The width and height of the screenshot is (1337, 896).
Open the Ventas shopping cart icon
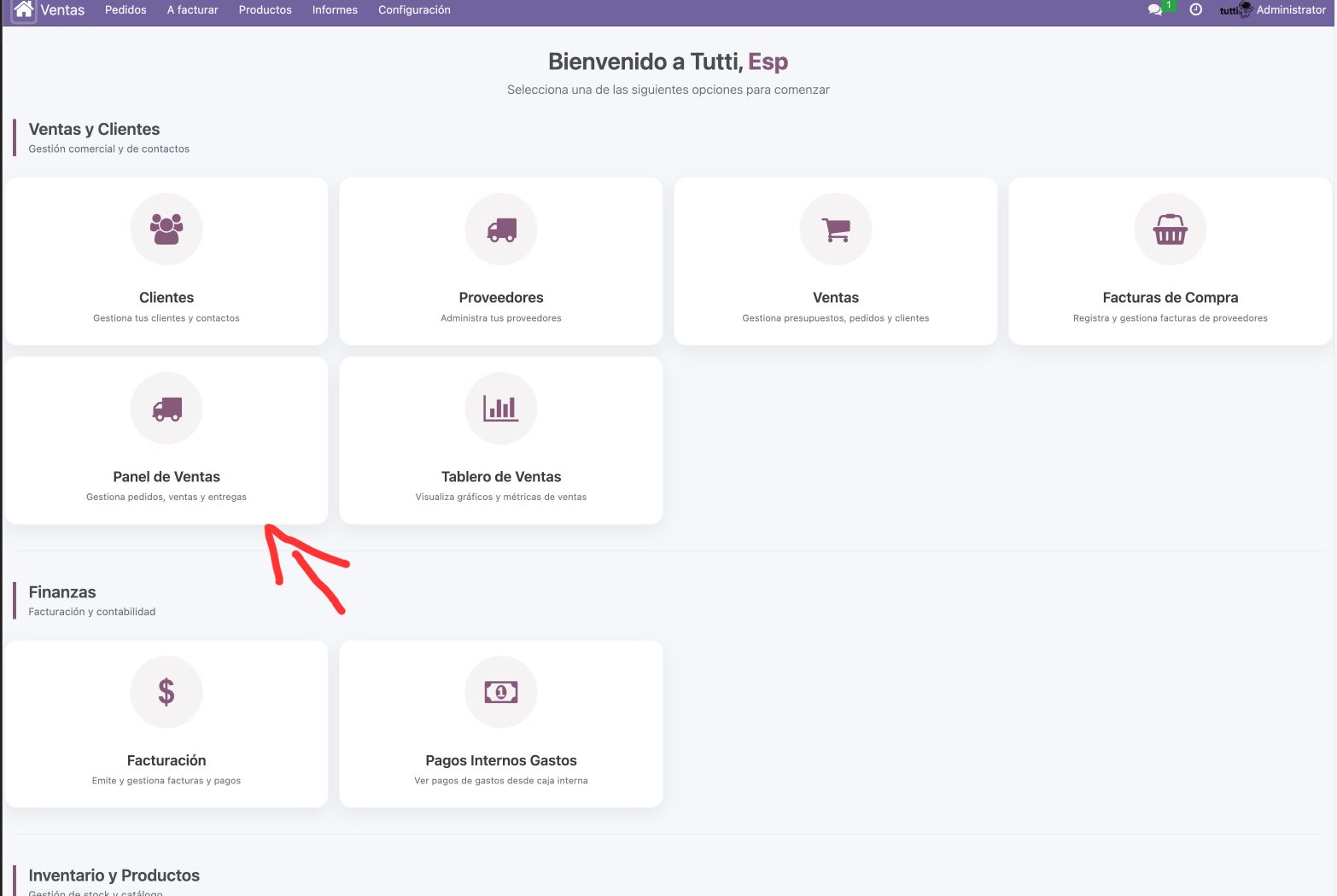point(836,229)
